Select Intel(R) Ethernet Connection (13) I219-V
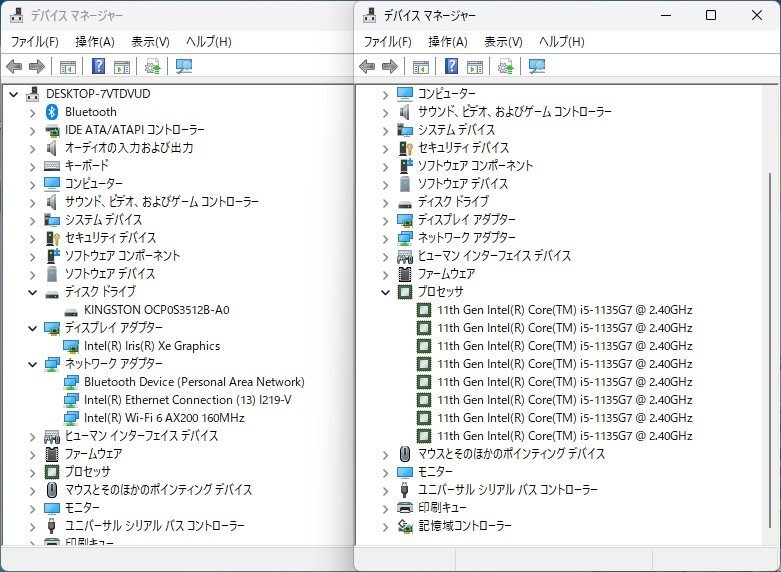This screenshot has height=572, width=781. [x=187, y=400]
